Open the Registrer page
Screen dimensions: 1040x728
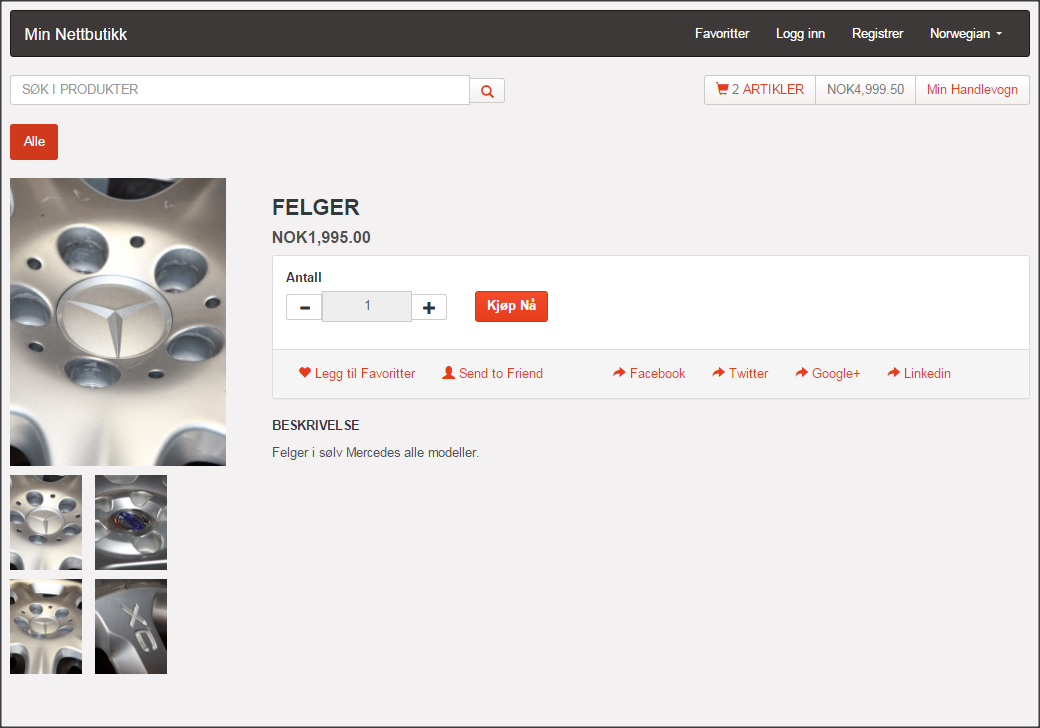click(877, 34)
